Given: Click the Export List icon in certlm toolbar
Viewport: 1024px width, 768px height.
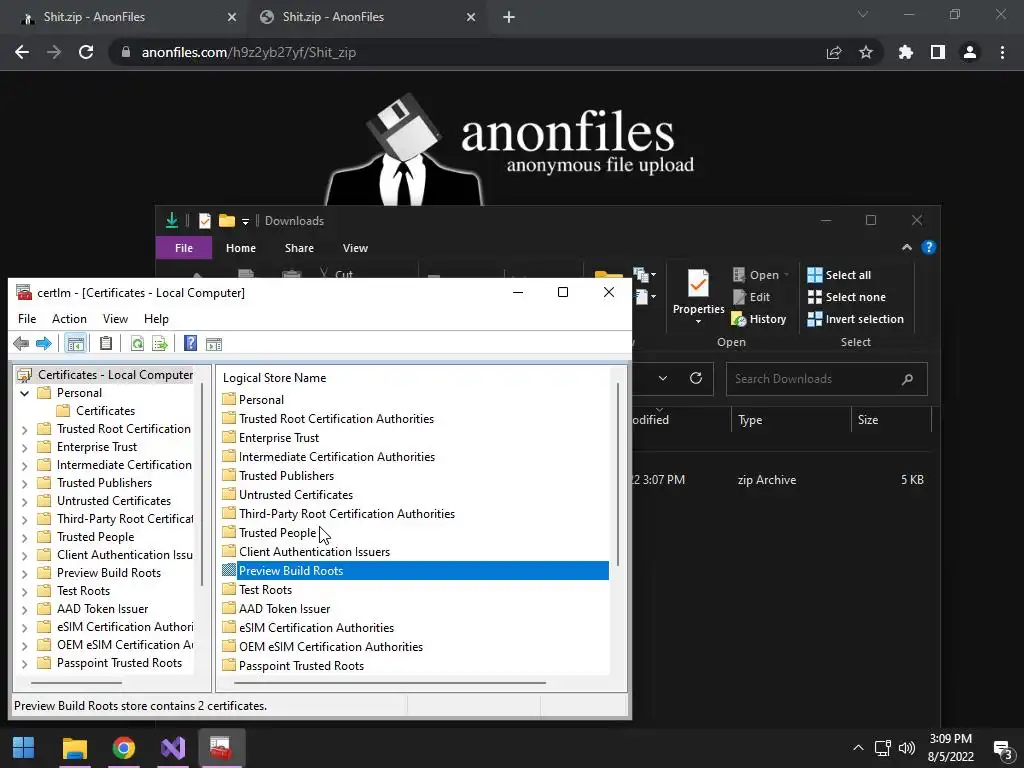Looking at the screenshot, I should tap(160, 344).
